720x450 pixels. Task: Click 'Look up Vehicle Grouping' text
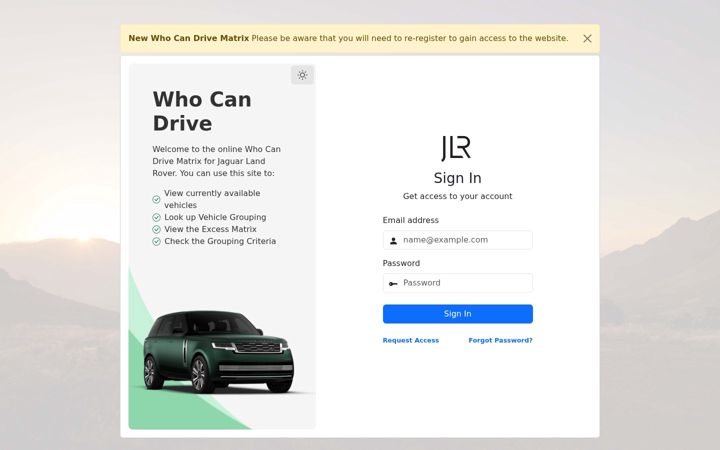coord(215,217)
